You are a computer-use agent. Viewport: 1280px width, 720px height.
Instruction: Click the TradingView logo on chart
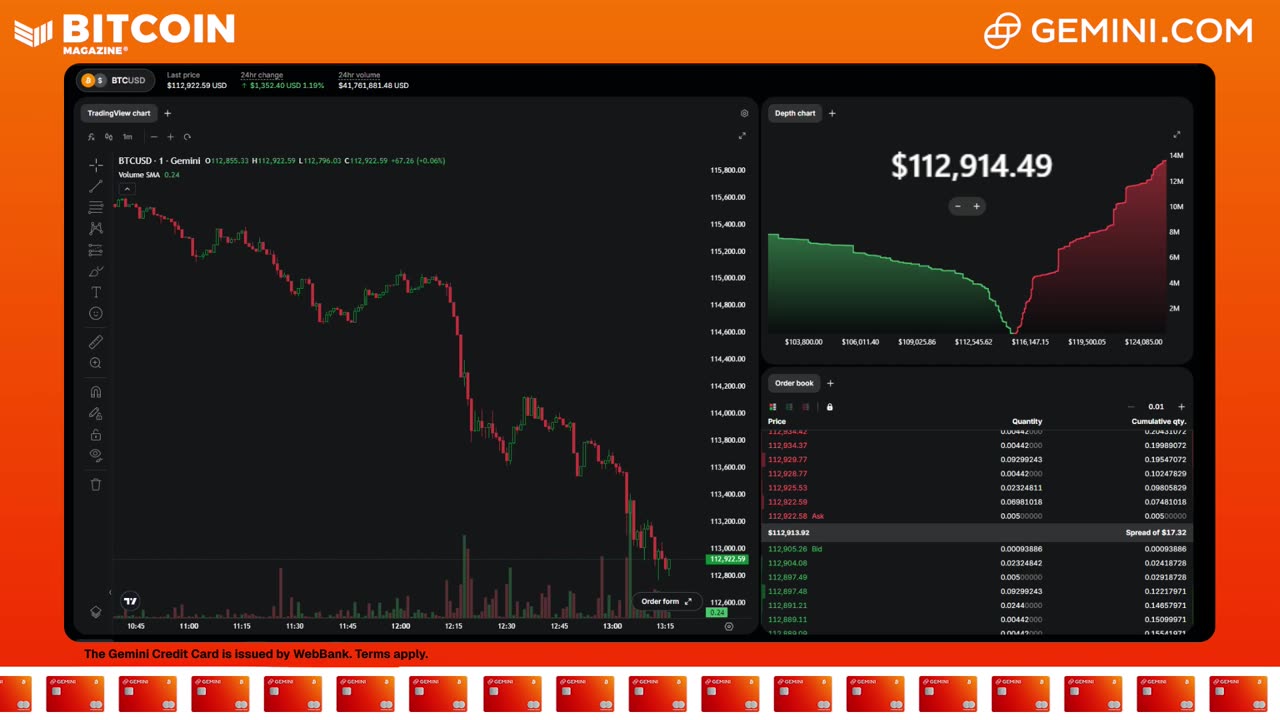coord(130,601)
